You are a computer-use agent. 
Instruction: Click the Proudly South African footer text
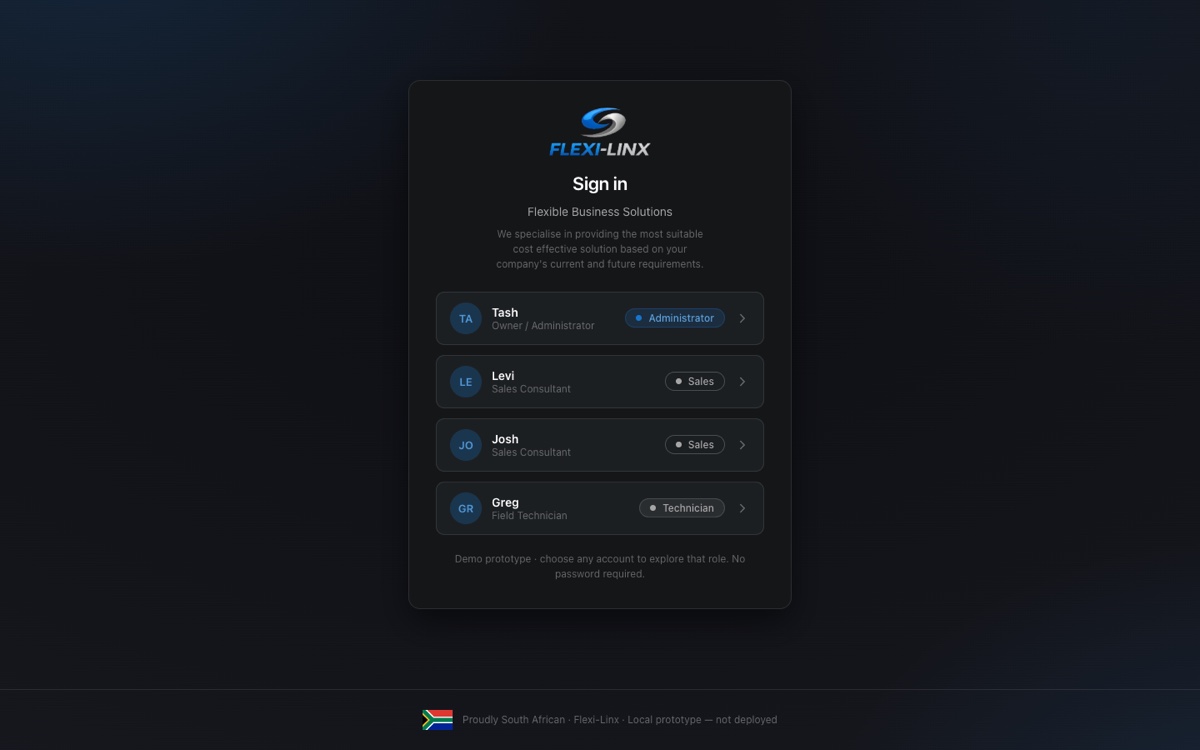click(619, 720)
